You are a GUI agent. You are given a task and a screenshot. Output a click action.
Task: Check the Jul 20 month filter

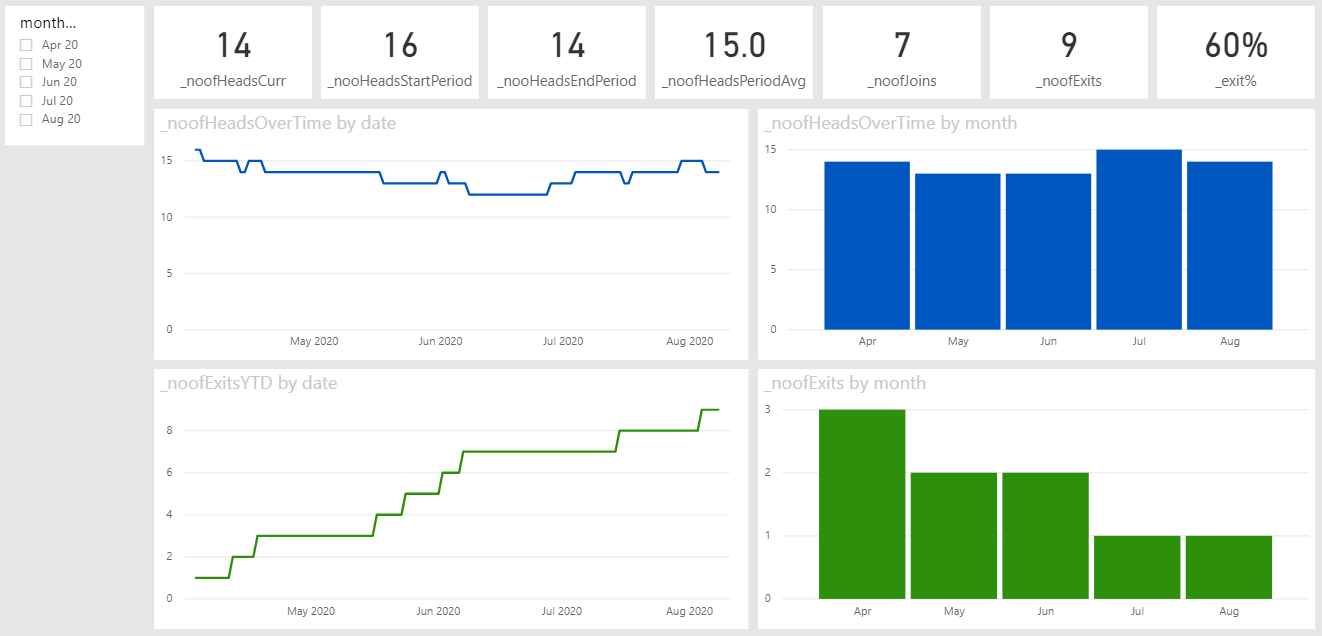pyautogui.click(x=26, y=101)
